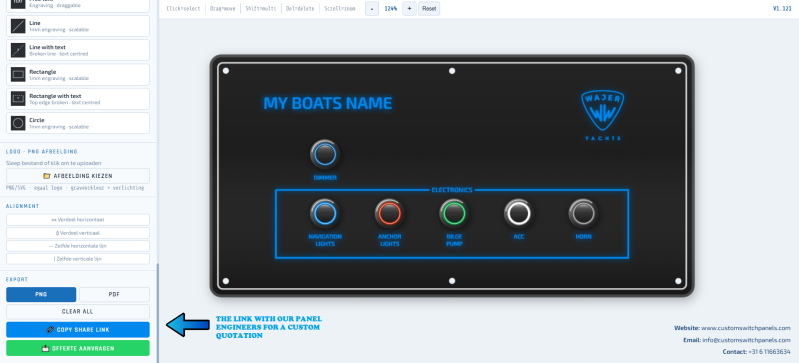
Task: Select the Rectangle engraving icon
Action: [18, 74]
